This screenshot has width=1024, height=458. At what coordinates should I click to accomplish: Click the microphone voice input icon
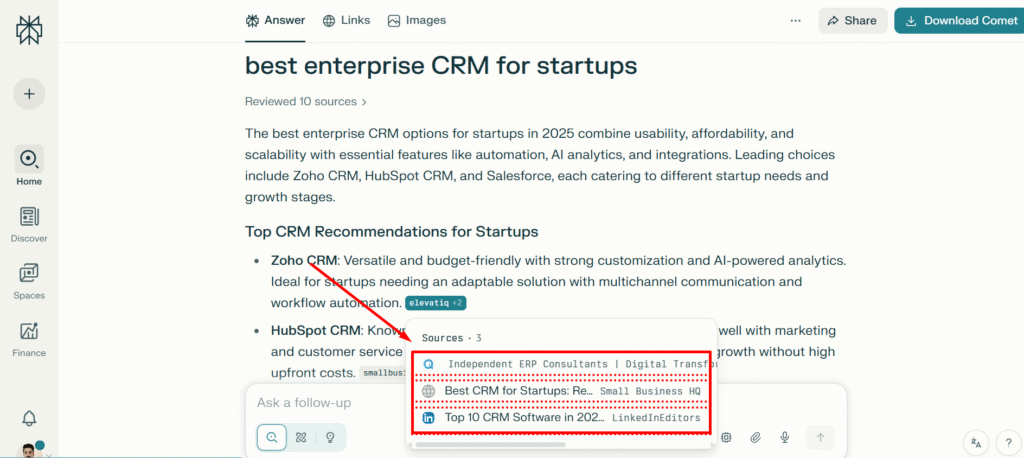click(786, 437)
